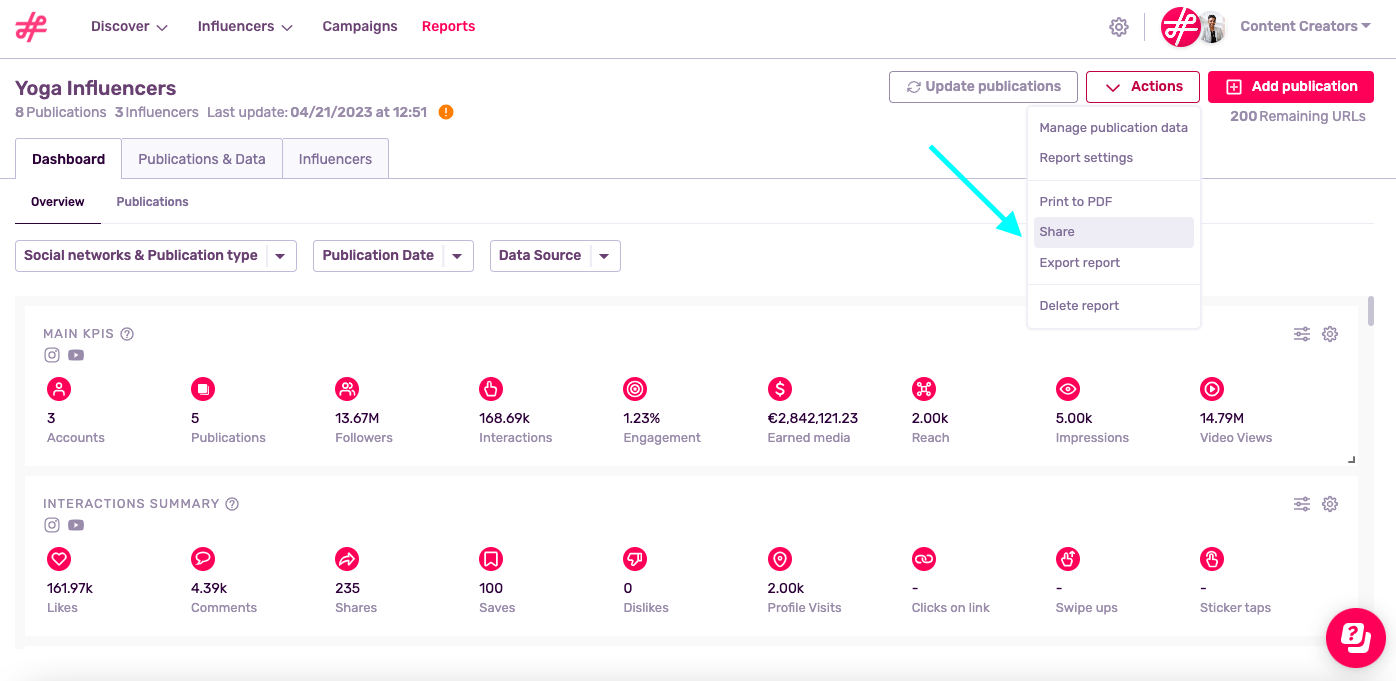This screenshot has width=1396, height=681.
Task: Switch to the Publications & Data tab
Action: tap(202, 158)
